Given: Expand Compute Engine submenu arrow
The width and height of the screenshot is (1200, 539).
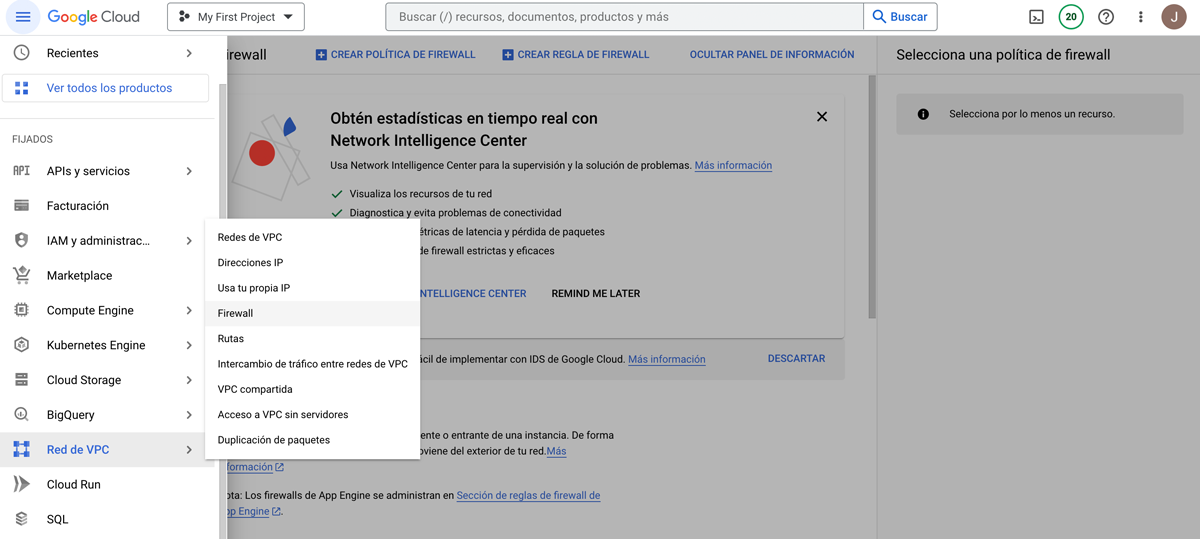Looking at the screenshot, I should (x=189, y=310).
